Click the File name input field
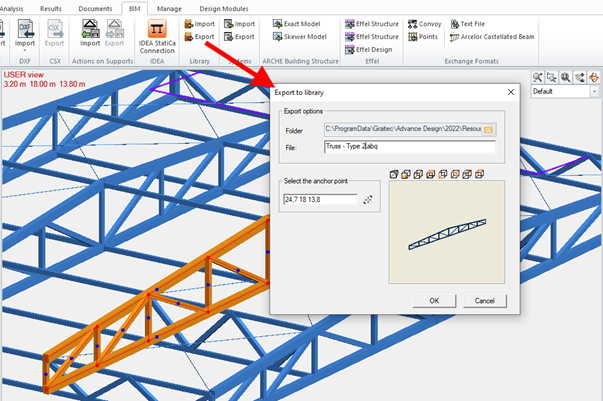This screenshot has width=603, height=401. tap(409, 146)
